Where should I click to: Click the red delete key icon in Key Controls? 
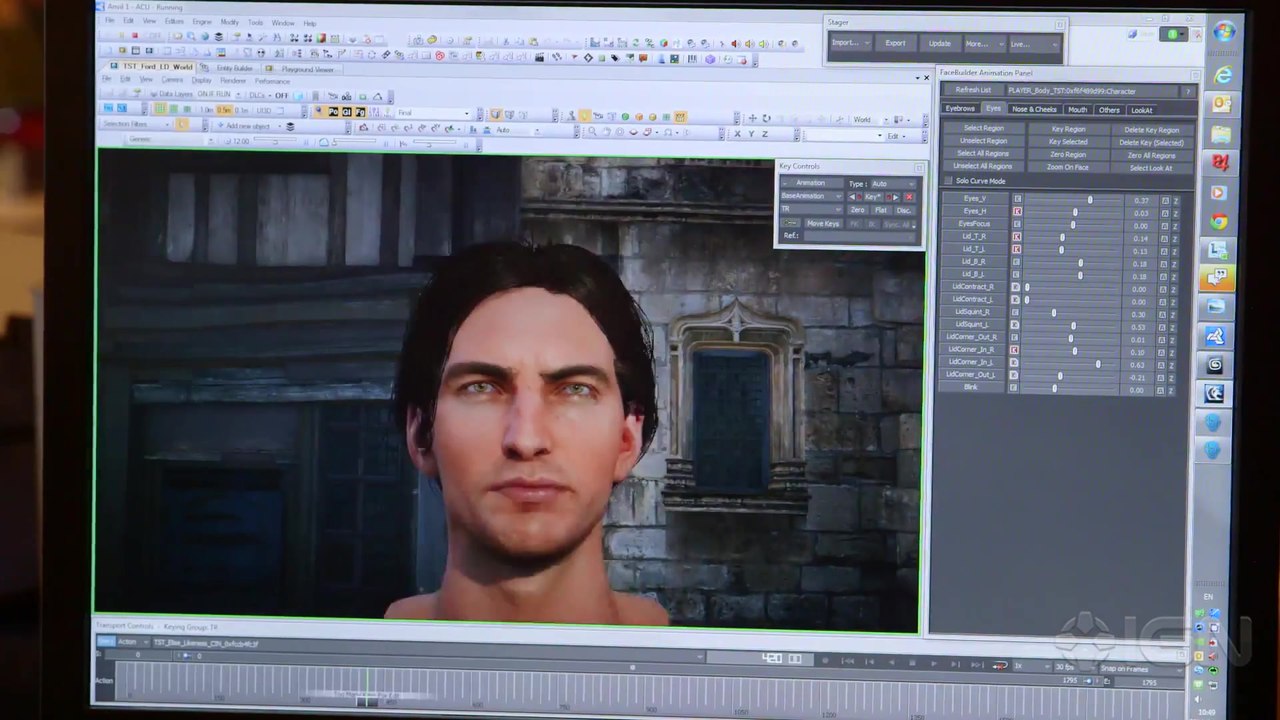[908, 197]
